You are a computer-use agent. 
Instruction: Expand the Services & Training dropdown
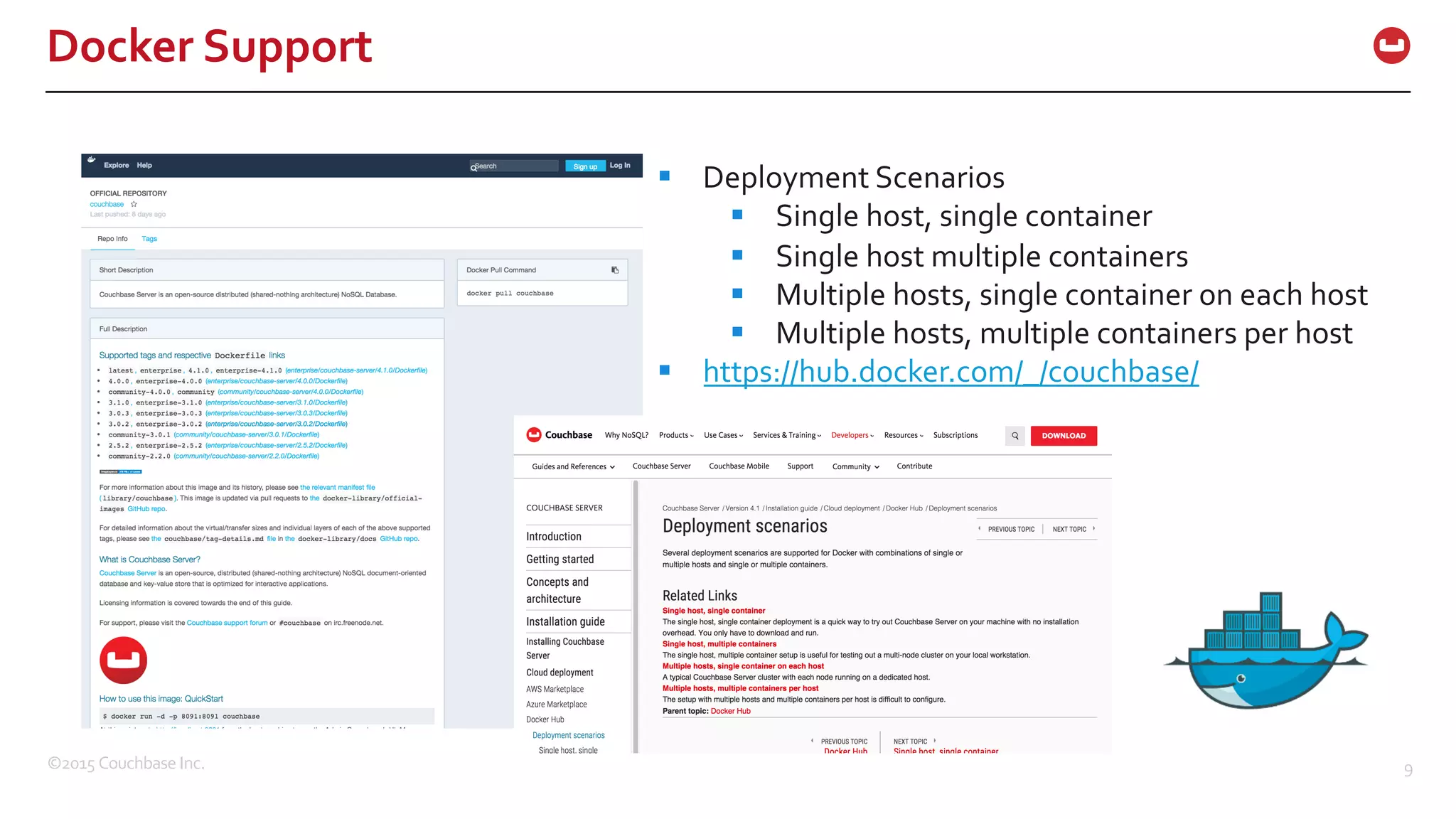(x=787, y=436)
